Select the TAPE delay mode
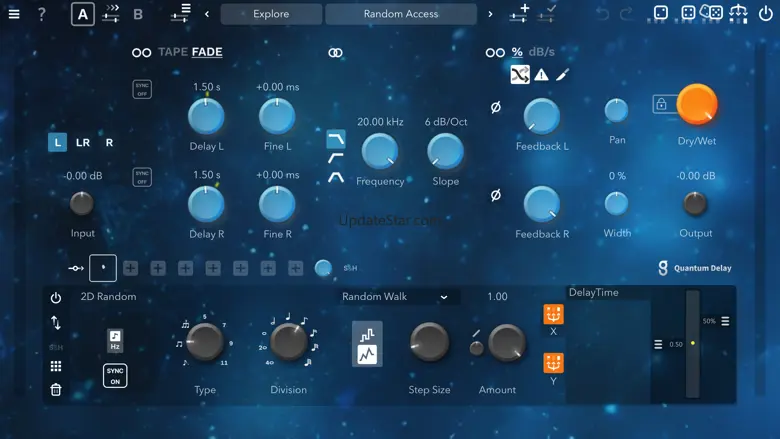Viewport: 780px width, 439px height. 173,52
